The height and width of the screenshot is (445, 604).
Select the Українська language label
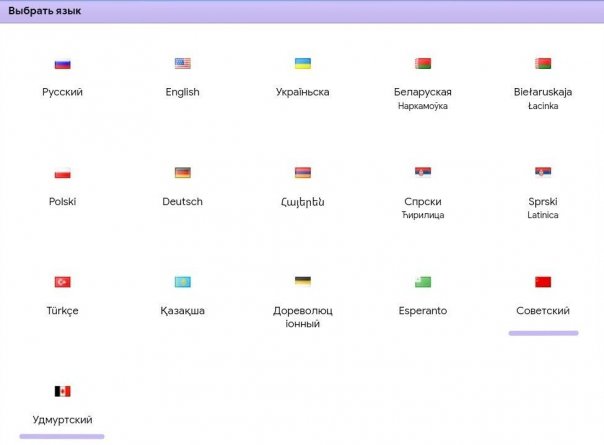click(303, 92)
